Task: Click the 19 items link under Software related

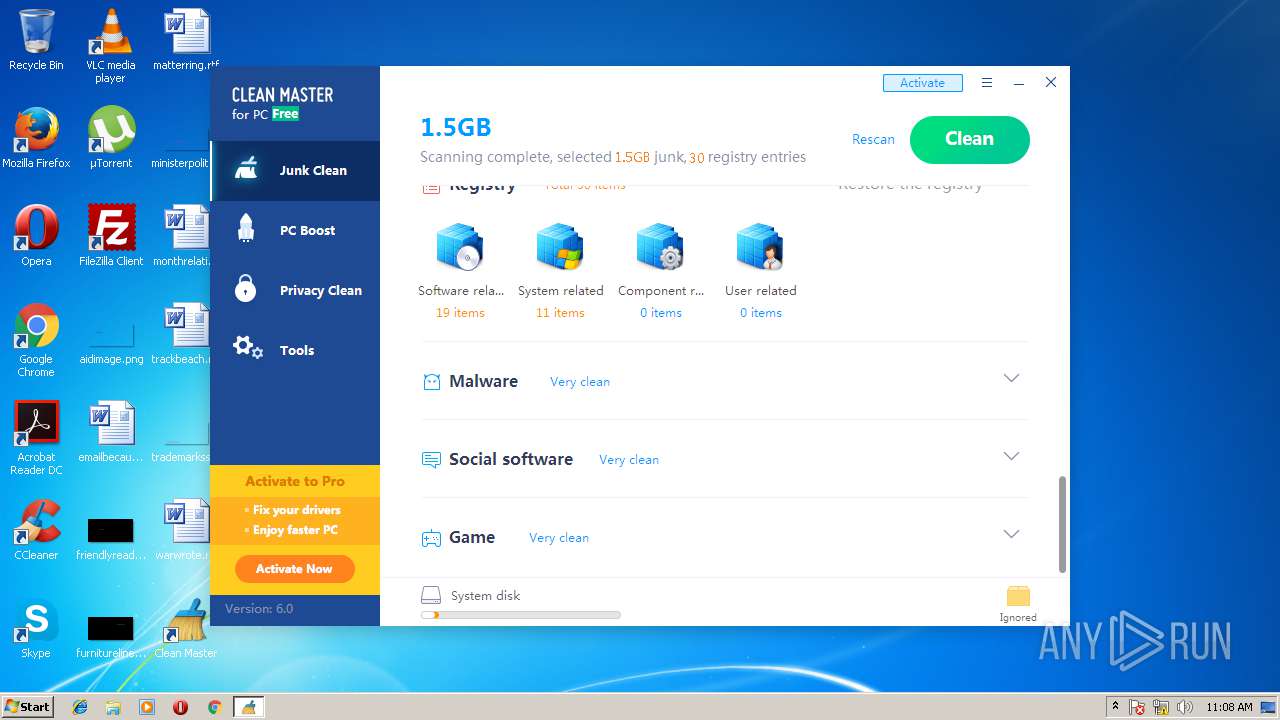Action: (x=460, y=313)
